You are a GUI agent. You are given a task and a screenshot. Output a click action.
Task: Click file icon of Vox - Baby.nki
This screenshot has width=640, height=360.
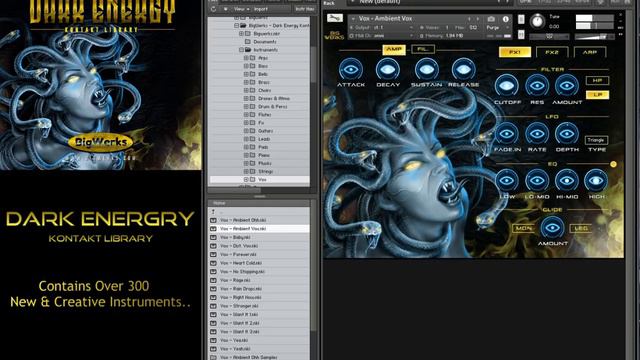pyautogui.click(x=213, y=237)
